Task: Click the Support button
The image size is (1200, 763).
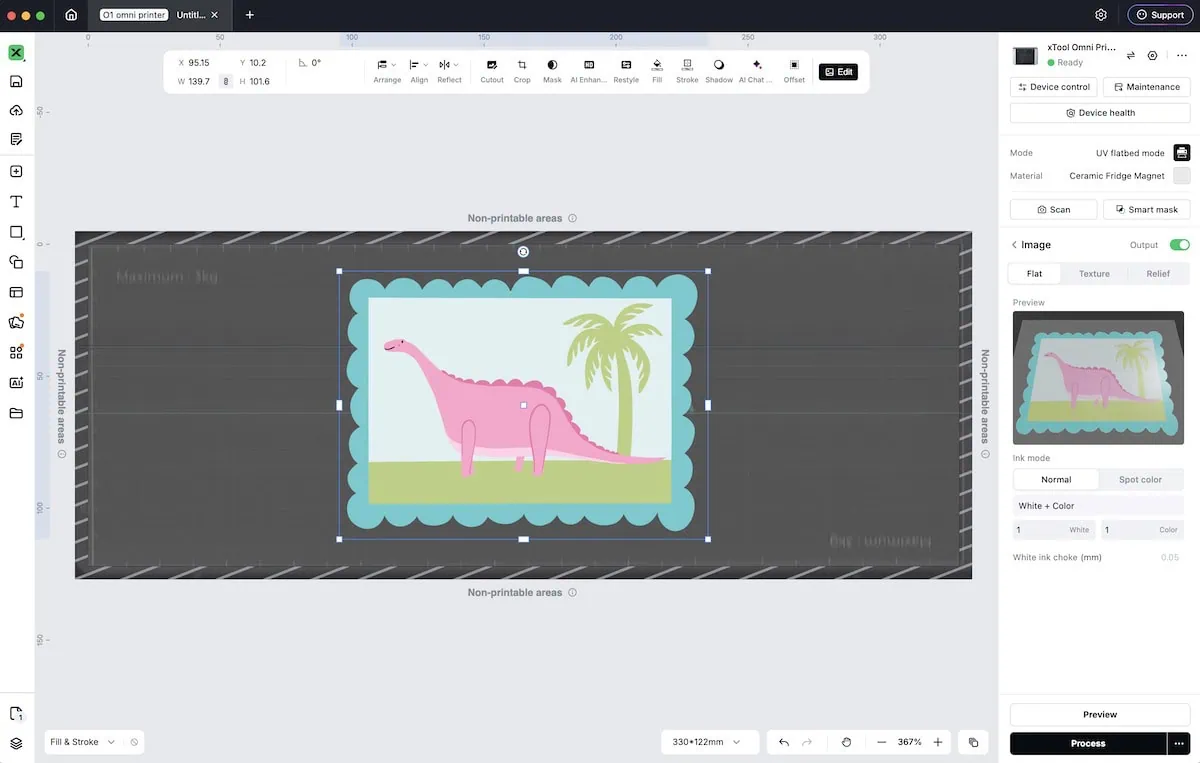Action: point(1160,15)
